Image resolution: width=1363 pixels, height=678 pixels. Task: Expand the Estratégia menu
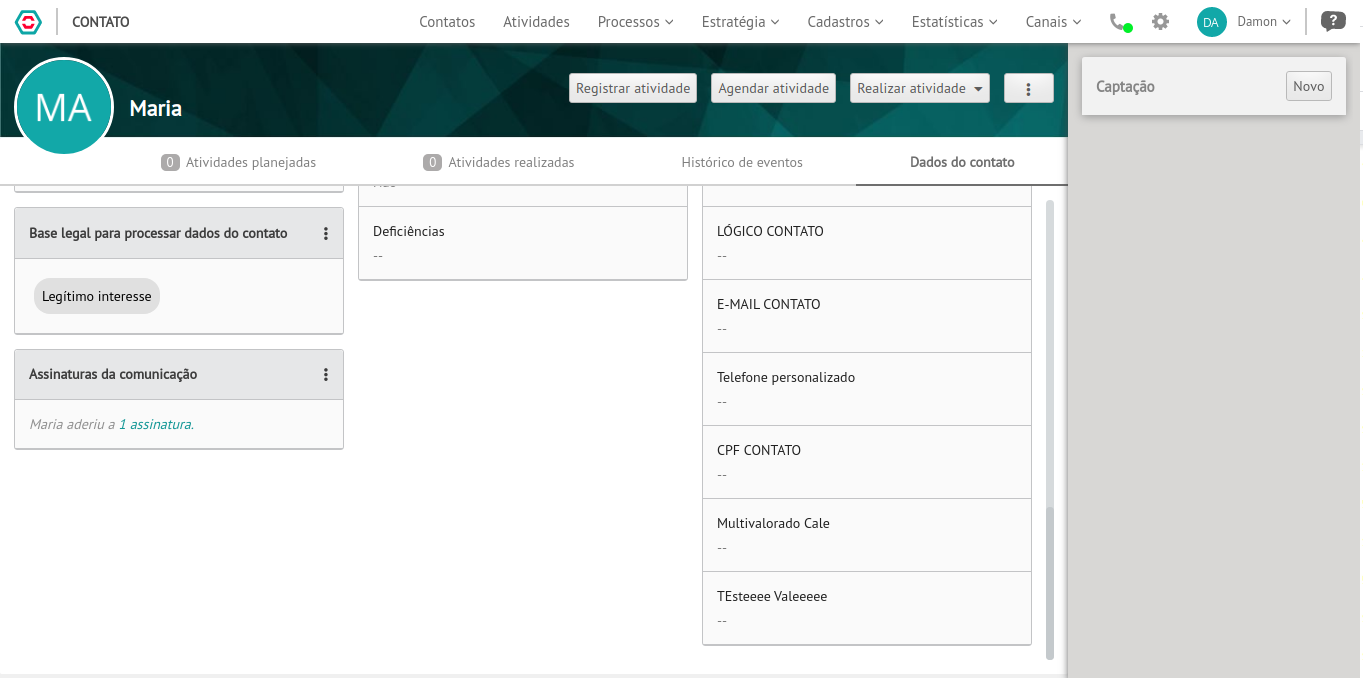(740, 21)
